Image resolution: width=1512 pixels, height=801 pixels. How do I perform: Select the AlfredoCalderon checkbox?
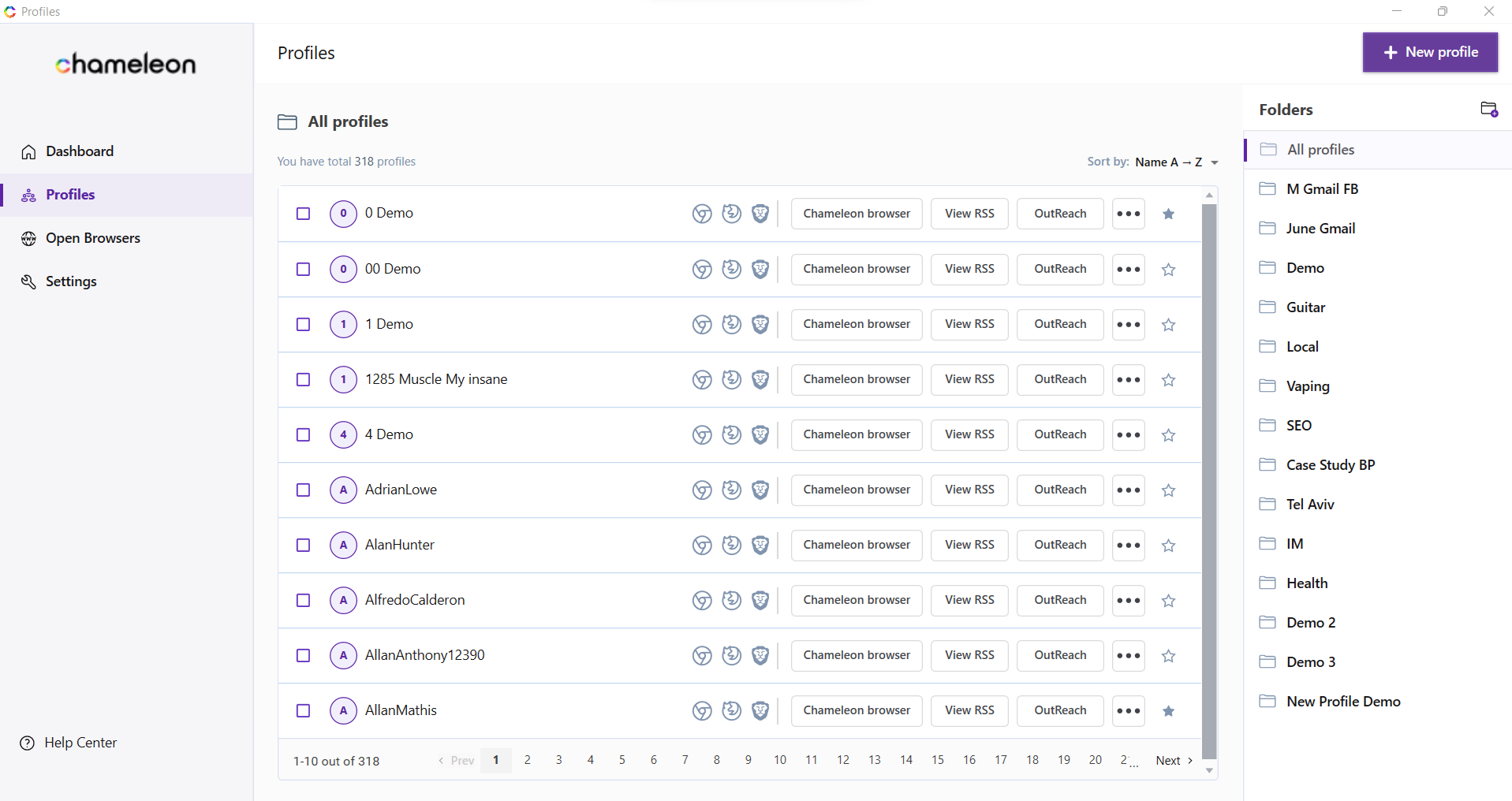coord(303,600)
